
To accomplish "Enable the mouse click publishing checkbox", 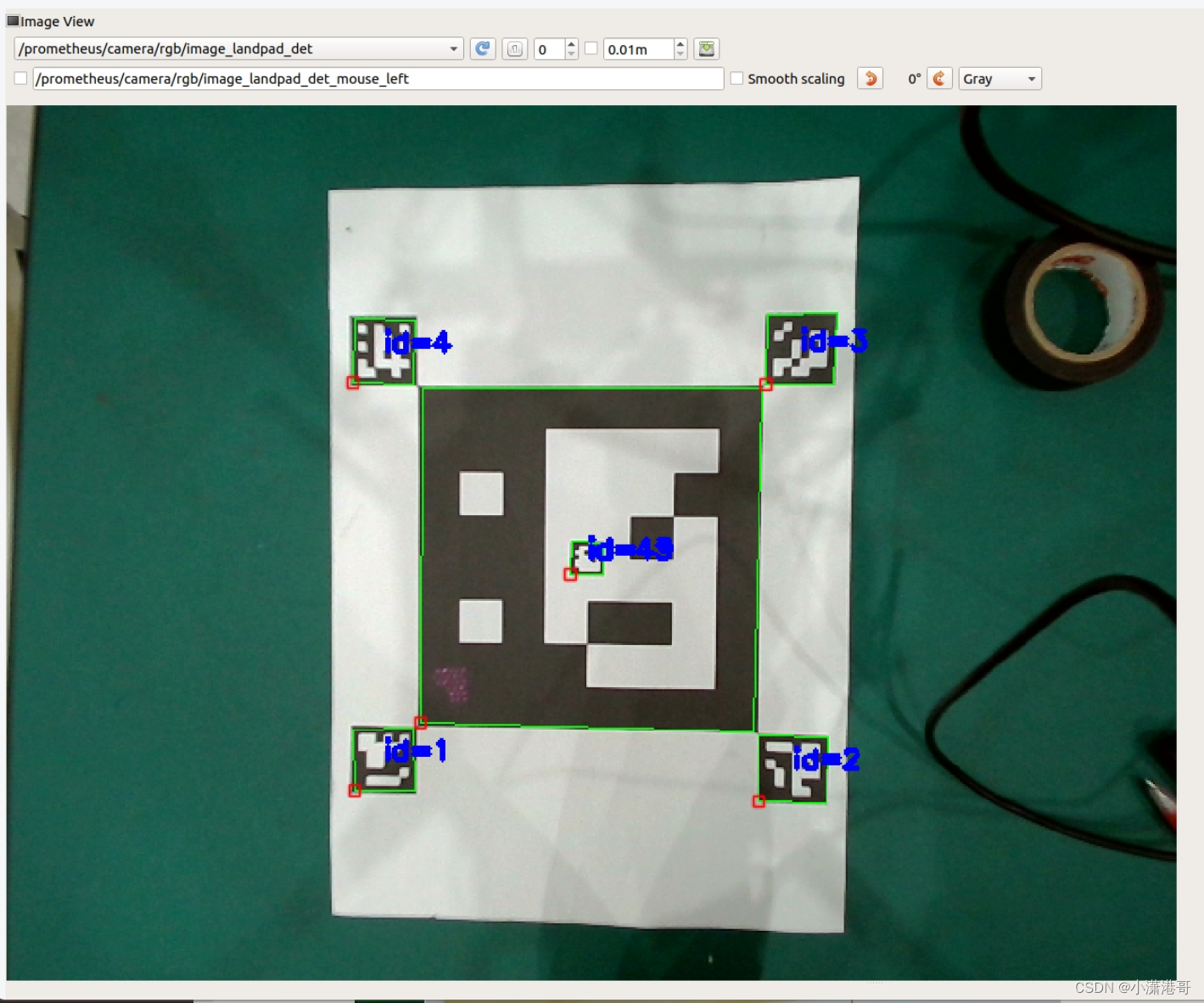I will 21,79.
